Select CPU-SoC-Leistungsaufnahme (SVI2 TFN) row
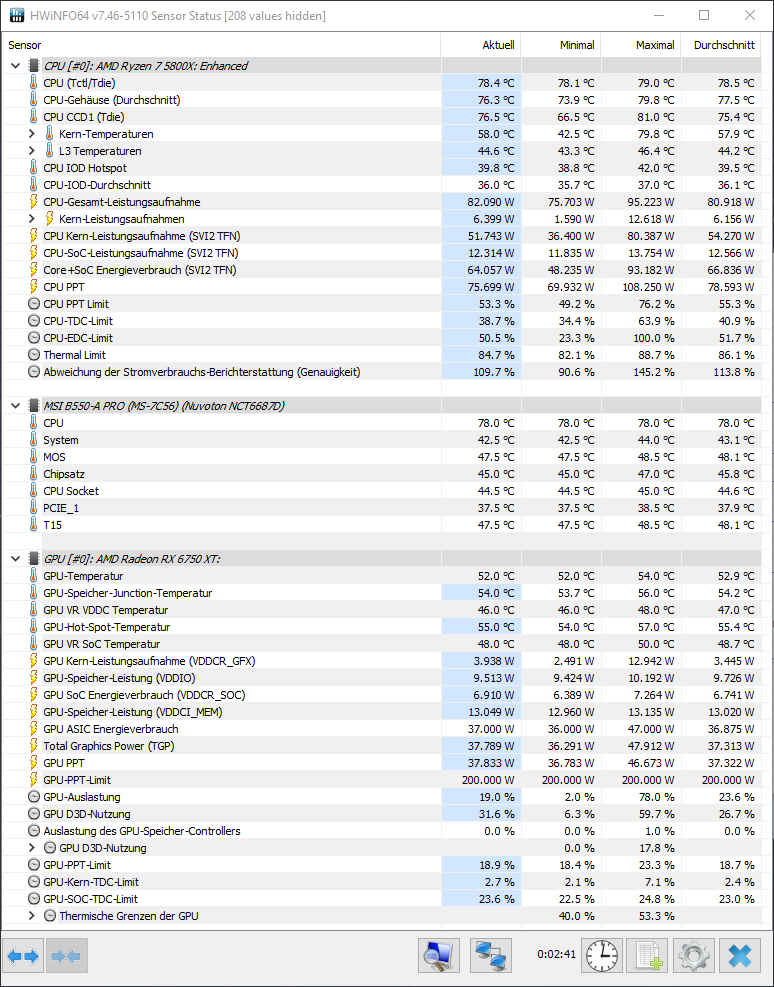This screenshot has width=774, height=987. coord(381,252)
